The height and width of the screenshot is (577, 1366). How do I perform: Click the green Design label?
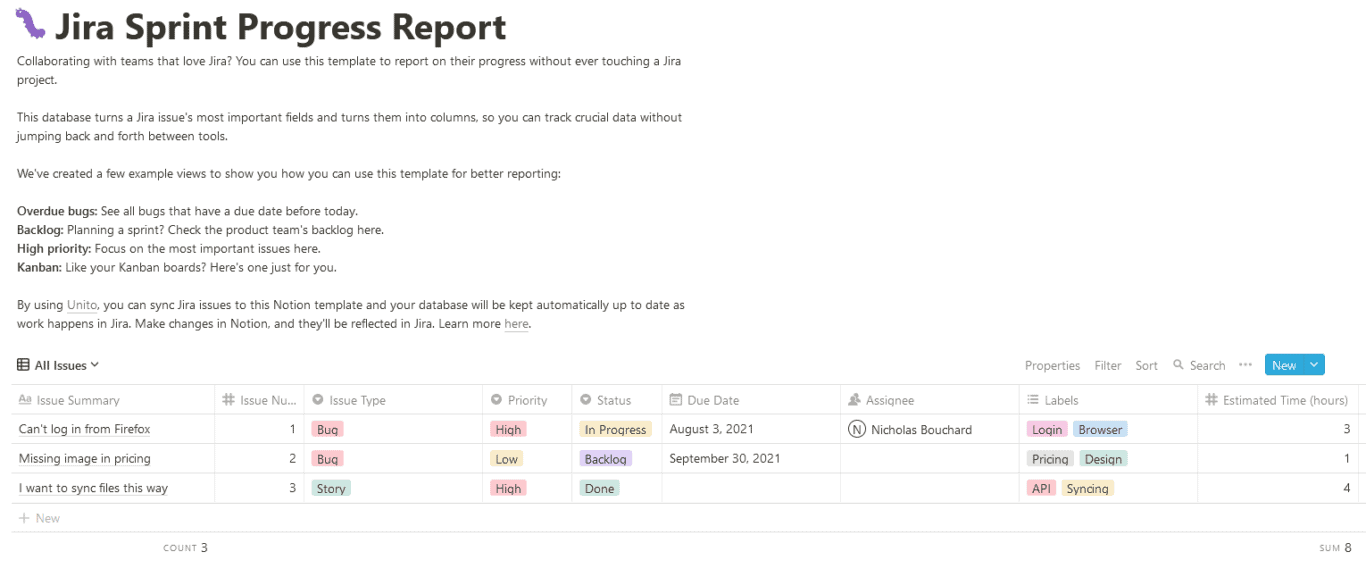(x=1103, y=459)
